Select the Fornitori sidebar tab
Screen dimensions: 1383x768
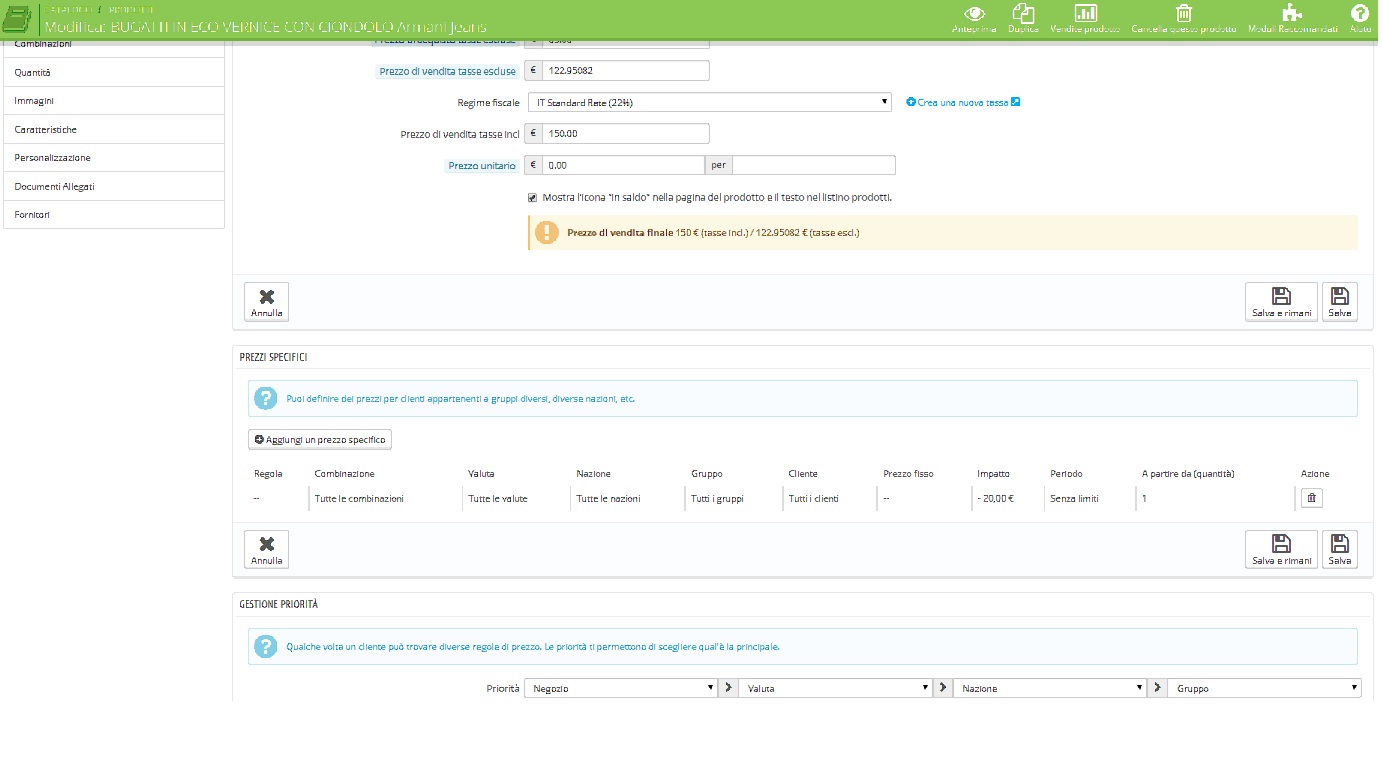tap(113, 215)
